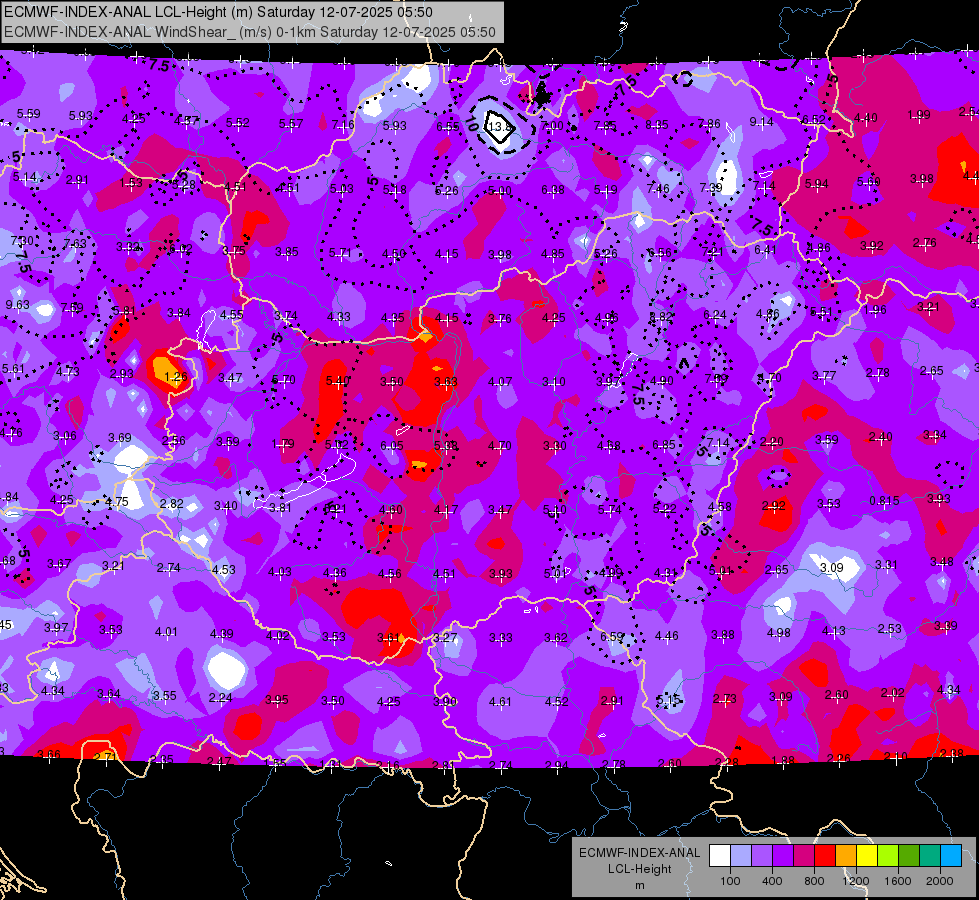Click the legend title ECMWF-INDEX-ANAL
The height and width of the screenshot is (900, 979).
639,853
